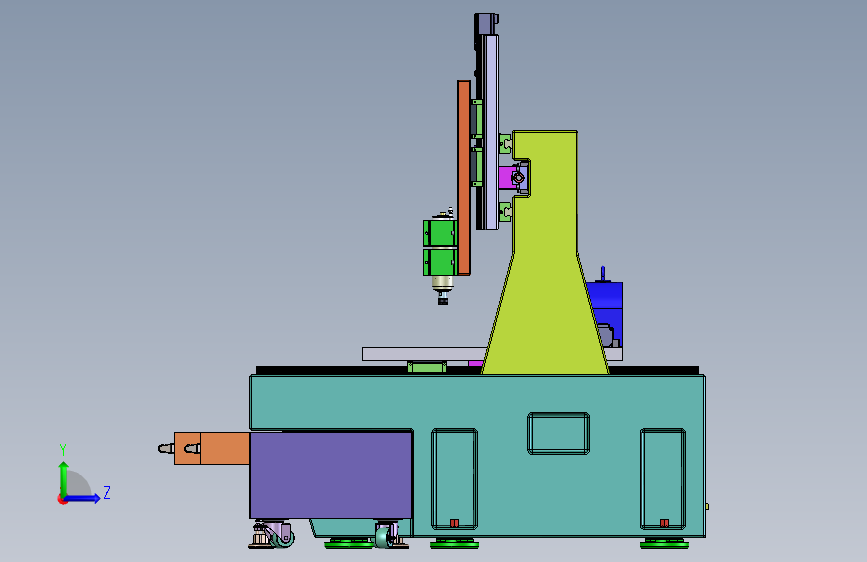The height and width of the screenshot is (562, 867).
Task: Pick the large purple cabinet box
Action: pyautogui.click(x=331, y=475)
